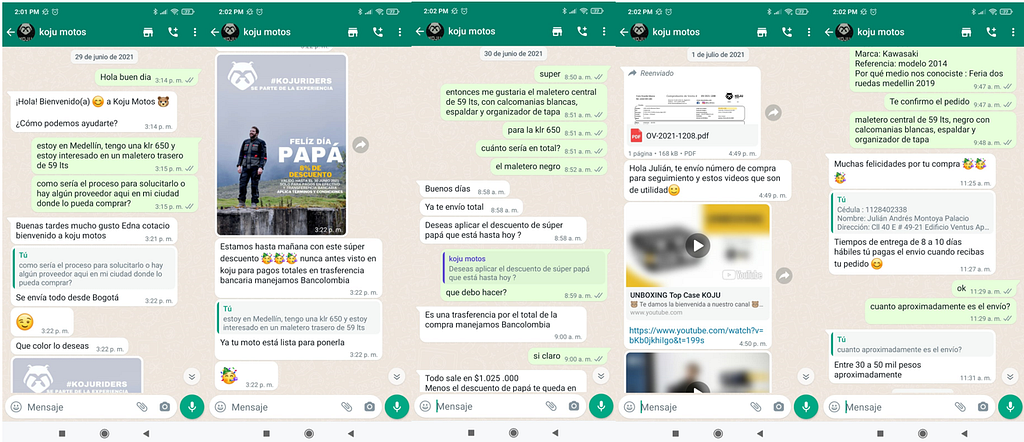Open the Feliz Día Papá poster image
The image size is (1024, 442).
tap(281, 144)
